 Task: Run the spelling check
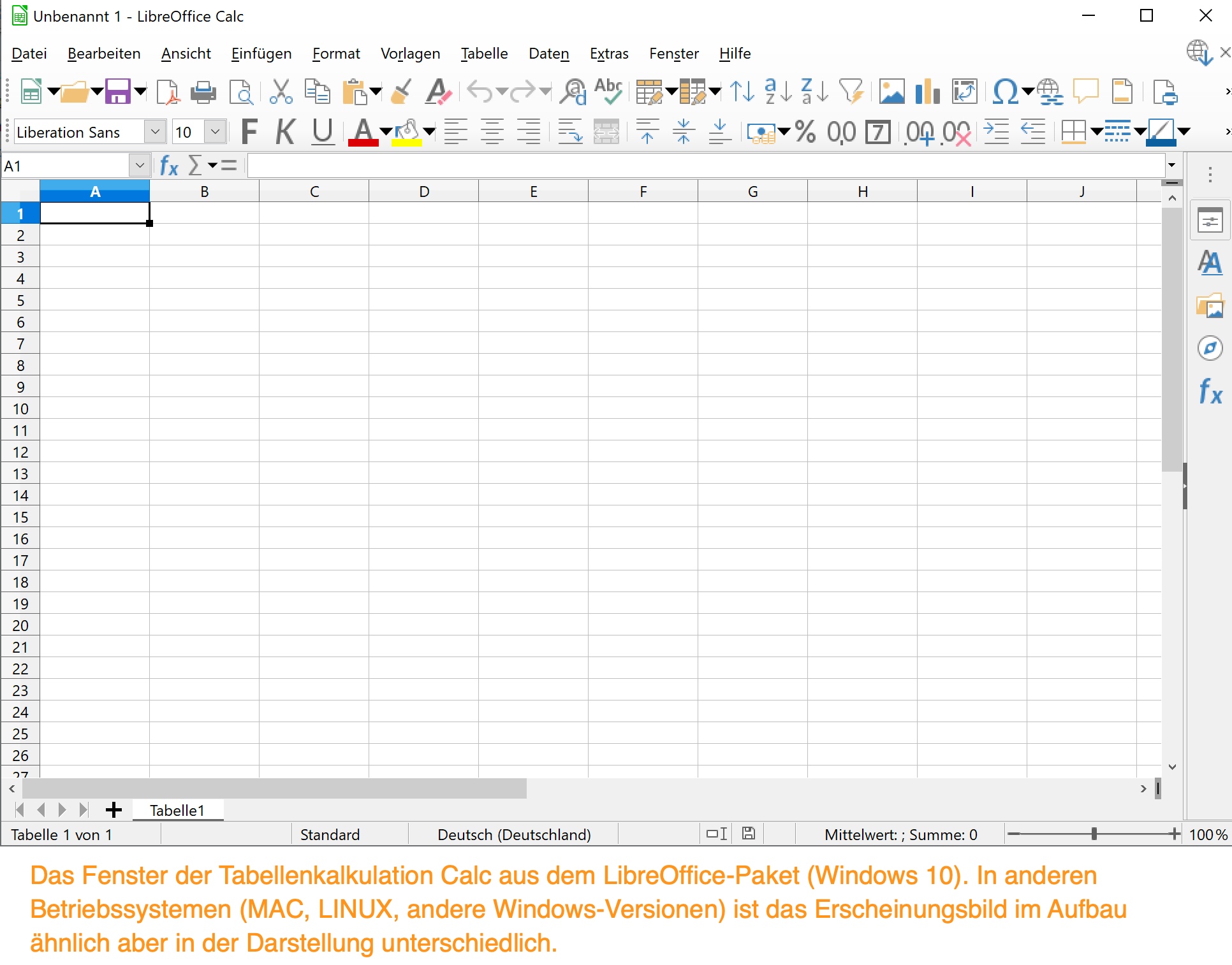pyautogui.click(x=608, y=92)
